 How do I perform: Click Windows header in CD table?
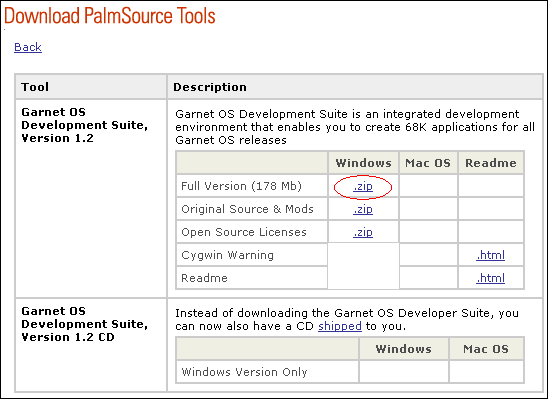point(404,349)
